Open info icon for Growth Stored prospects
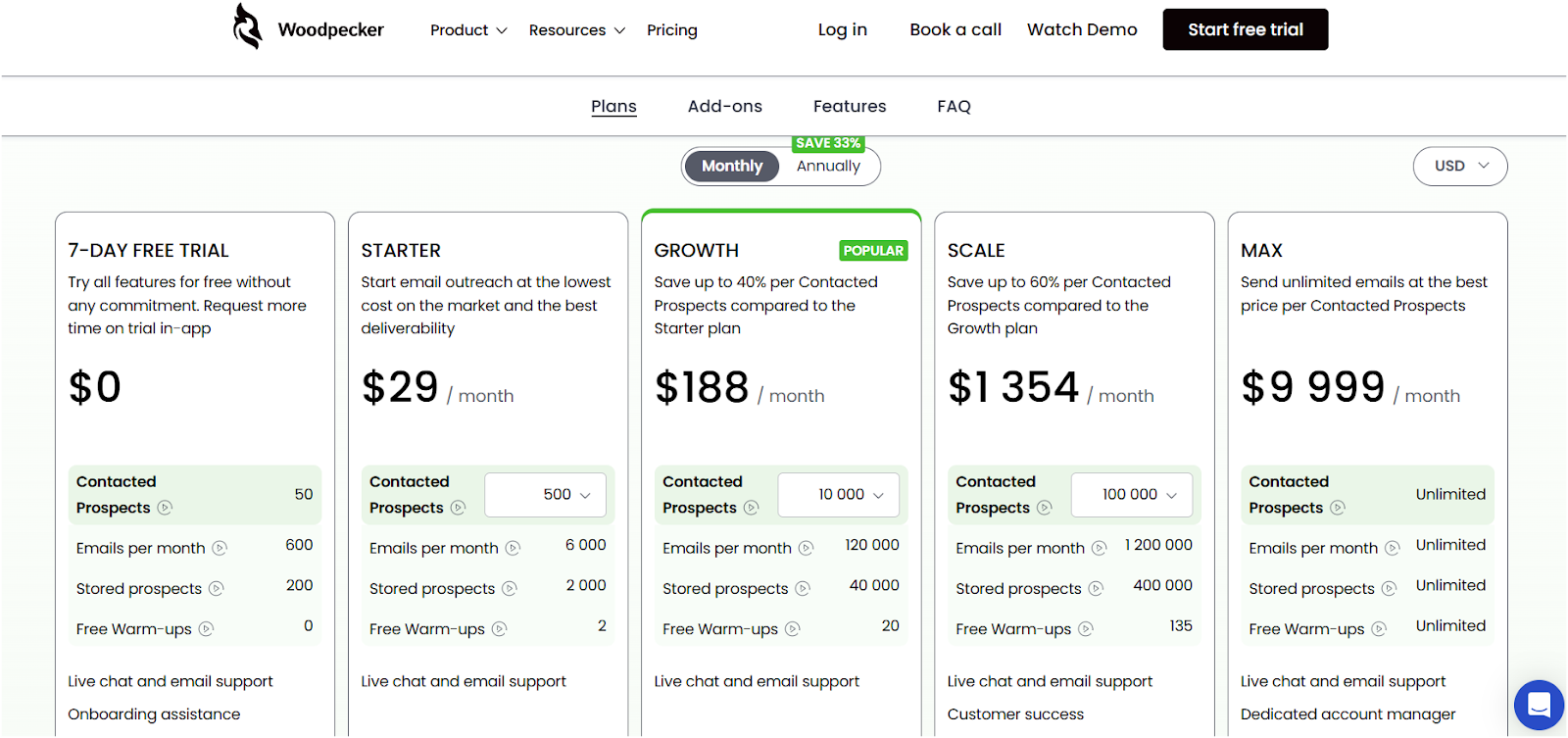The height and width of the screenshot is (738, 1568). (x=803, y=589)
